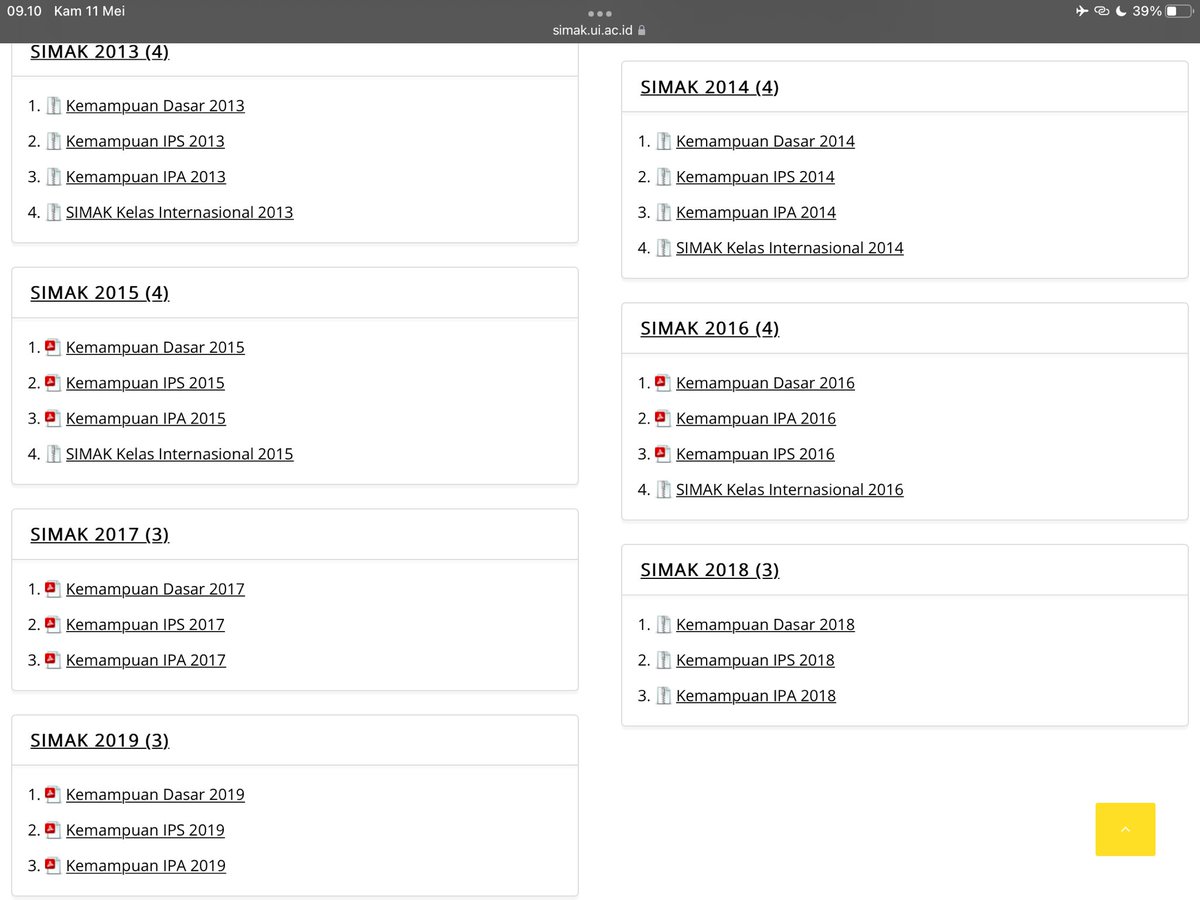
Task: Click the PDF icon beside Kemampuan IPS 2015
Action: [53, 382]
